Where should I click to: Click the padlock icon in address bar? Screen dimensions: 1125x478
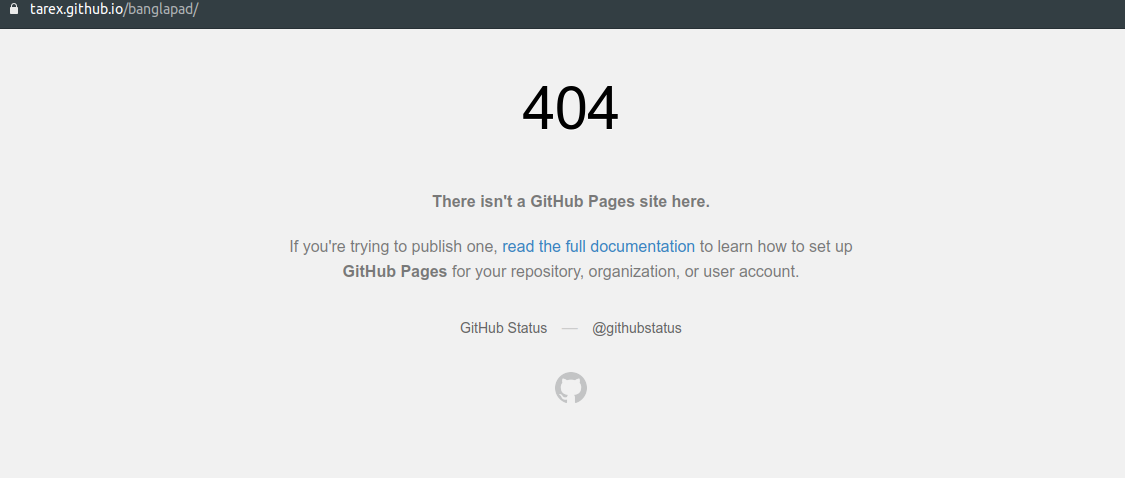[x=14, y=9]
